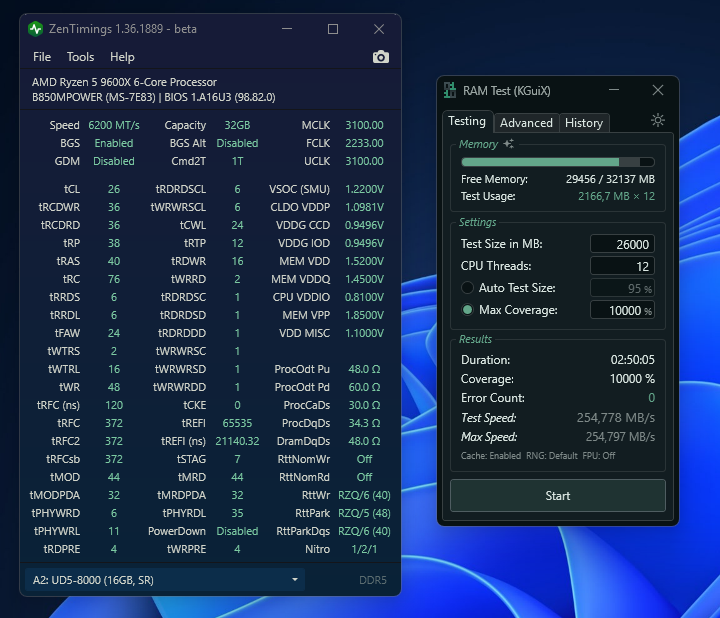This screenshot has height=618, width=720.
Task: Switch to the Advanced tab
Action: (x=526, y=123)
